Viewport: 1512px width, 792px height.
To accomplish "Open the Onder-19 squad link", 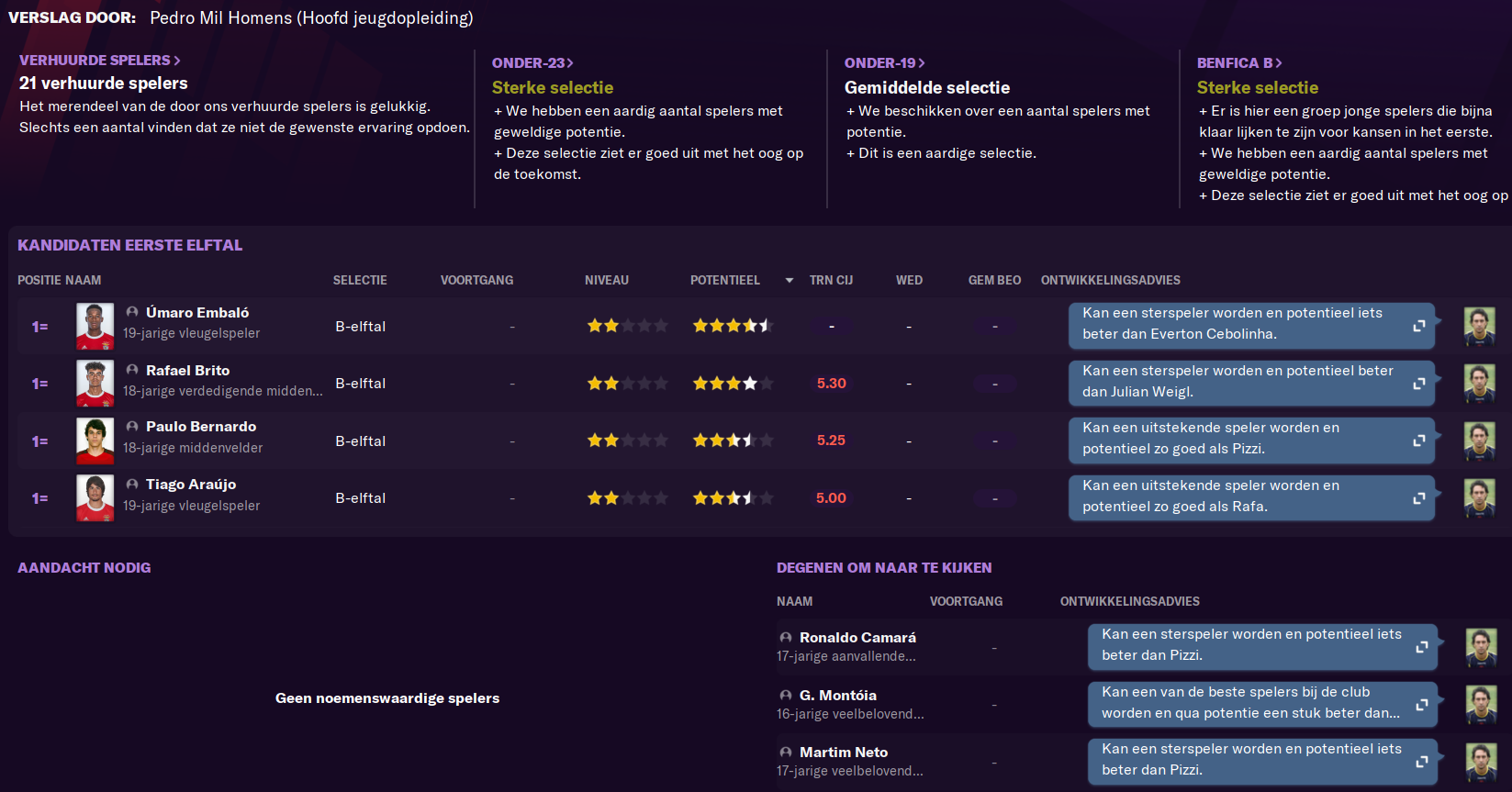I will click(884, 63).
